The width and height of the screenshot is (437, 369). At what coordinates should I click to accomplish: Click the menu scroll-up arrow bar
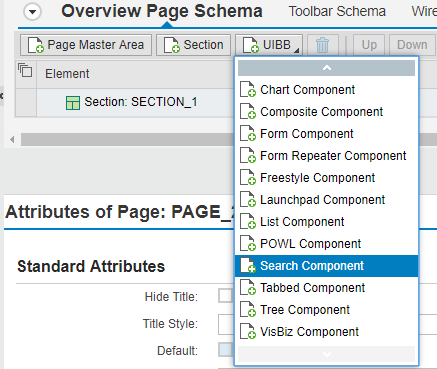click(x=326, y=68)
